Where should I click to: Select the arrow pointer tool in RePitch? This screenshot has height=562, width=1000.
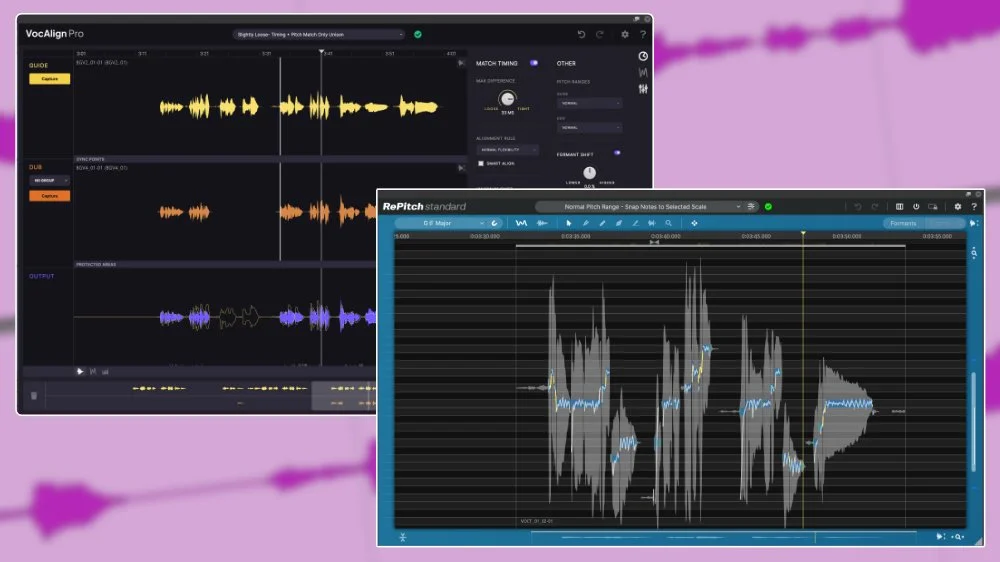pos(569,223)
